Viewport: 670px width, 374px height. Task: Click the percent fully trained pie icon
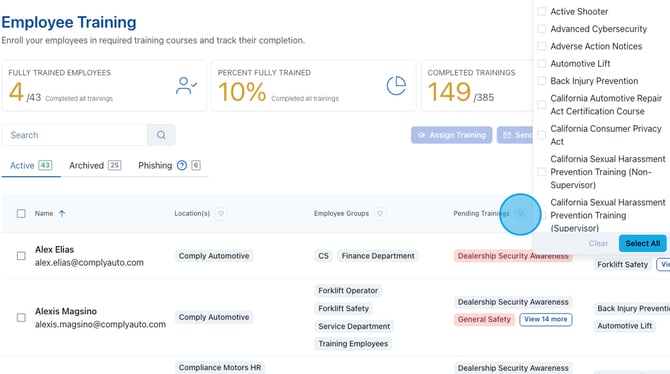point(396,86)
